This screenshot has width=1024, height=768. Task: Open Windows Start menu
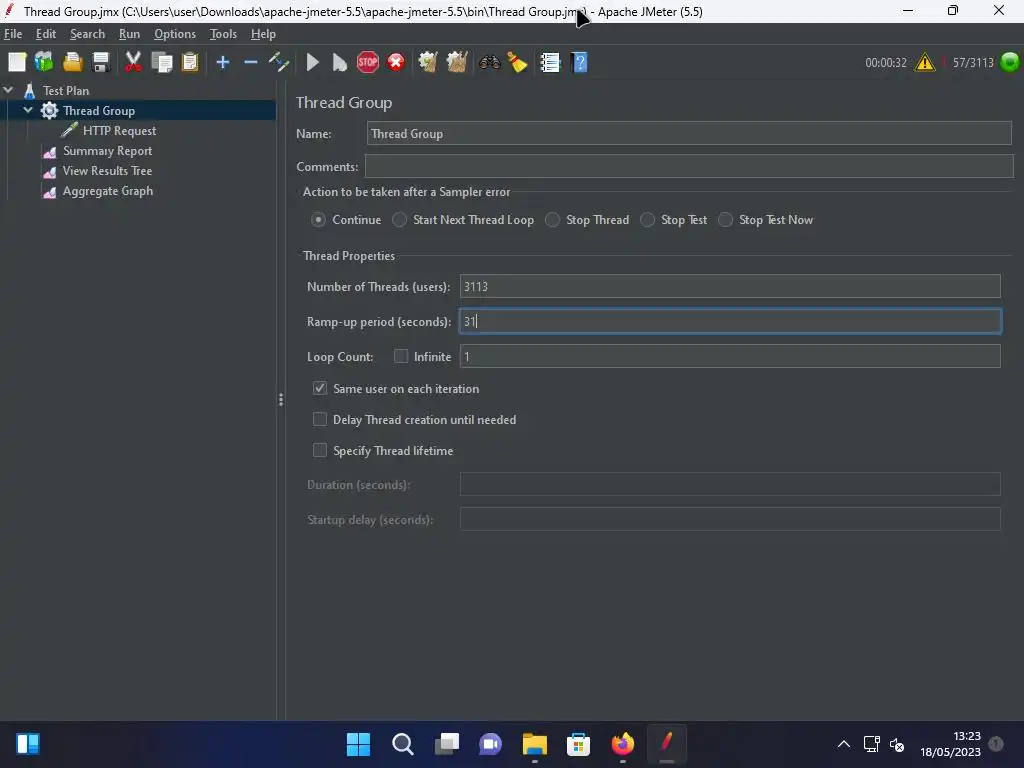pos(358,744)
